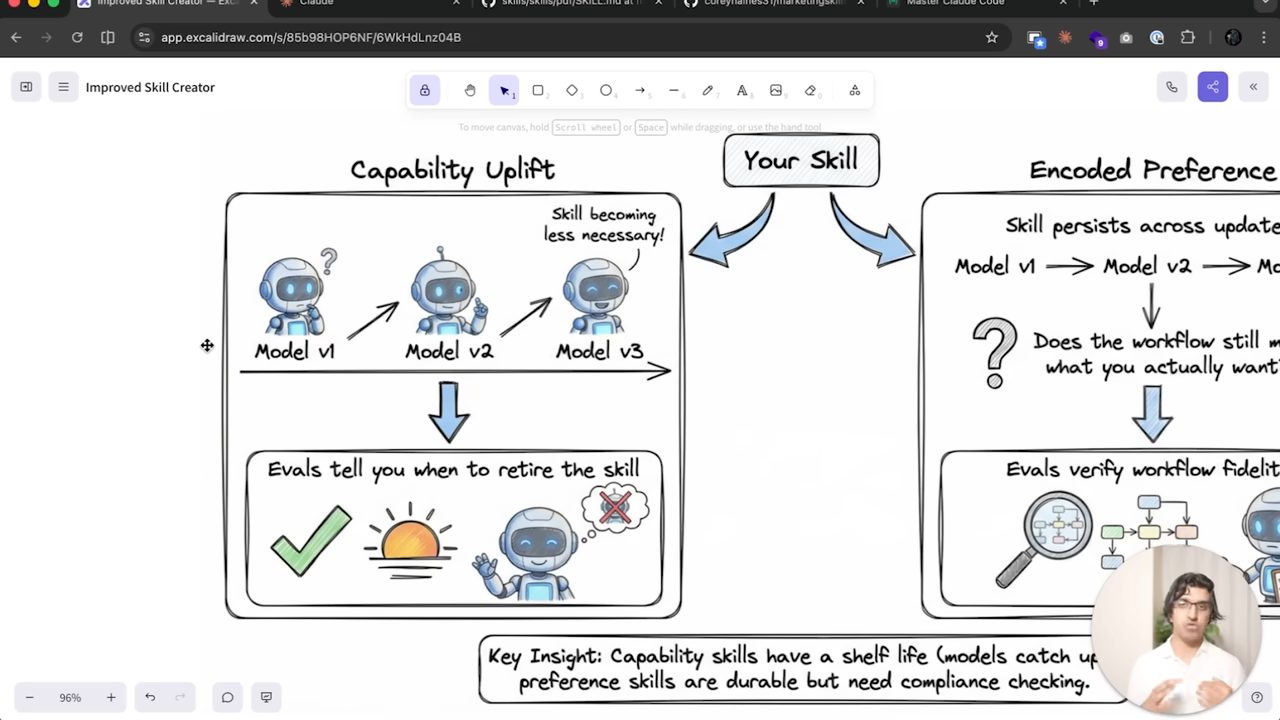
Task: Select the Diamond shape tool
Action: pyautogui.click(x=572, y=90)
